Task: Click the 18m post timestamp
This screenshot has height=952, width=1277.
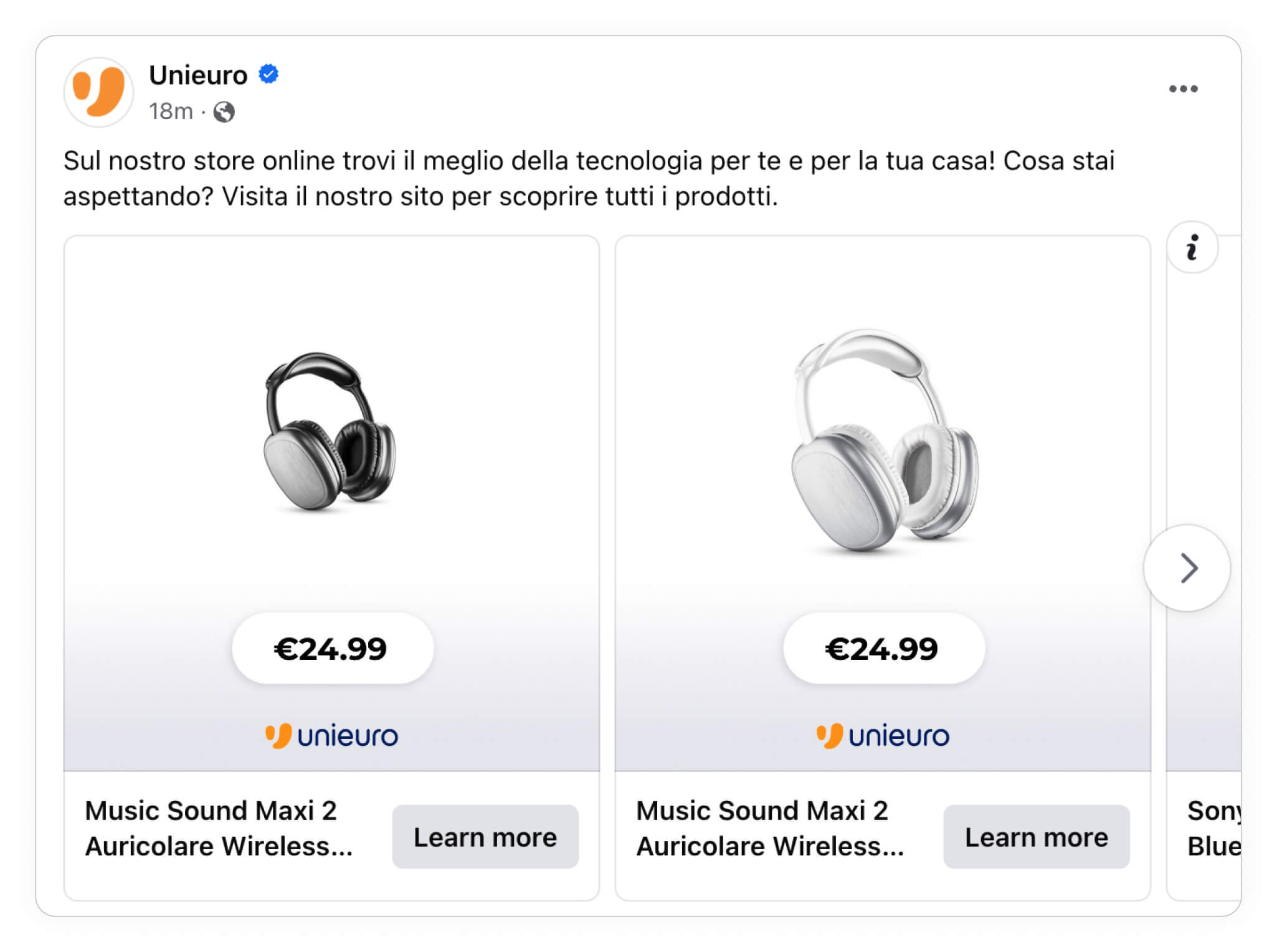Action: (x=171, y=112)
